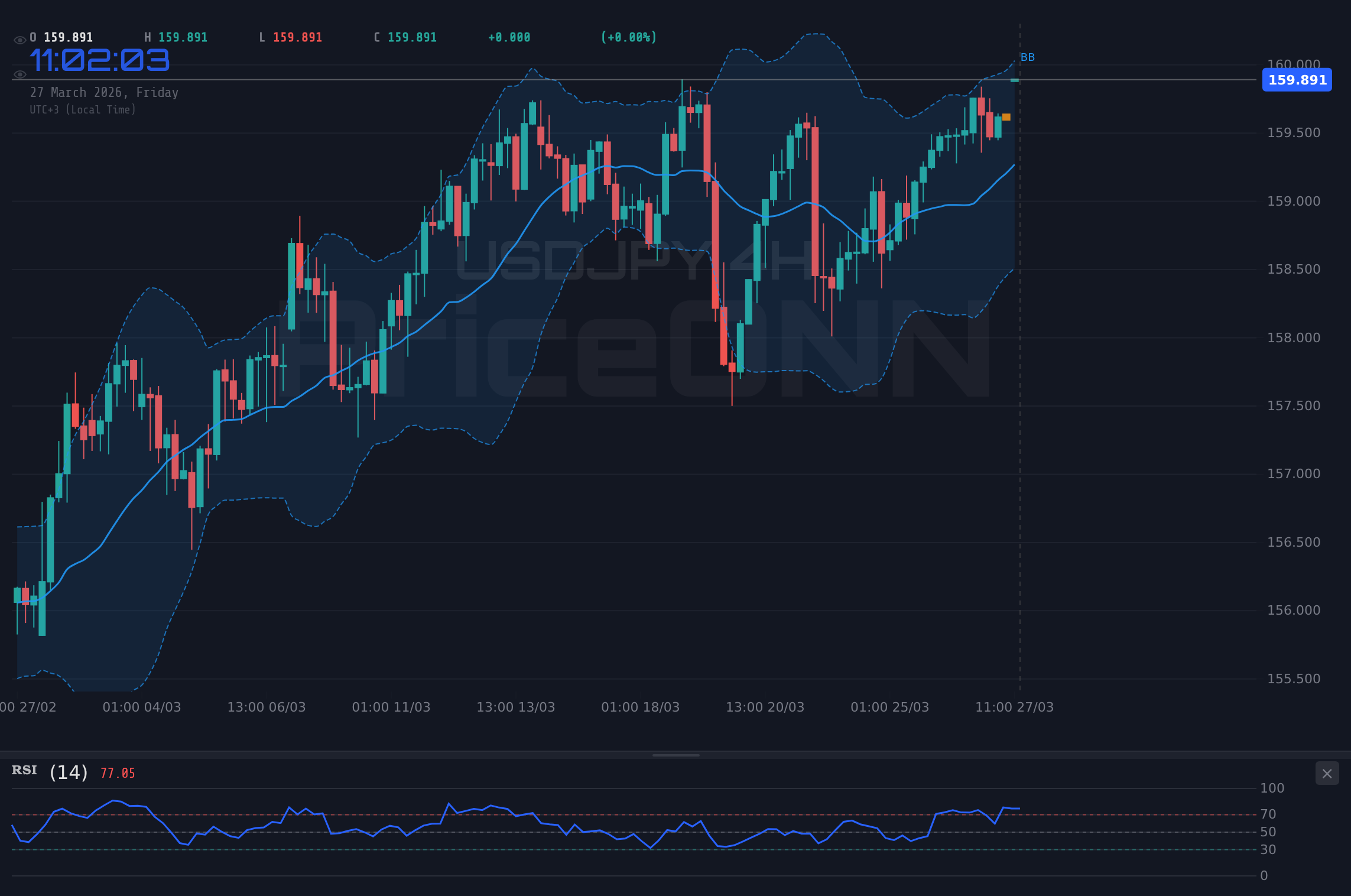This screenshot has width=1351, height=896.
Task: Select the date label 27 March 2026, Friday
Action: (104, 92)
